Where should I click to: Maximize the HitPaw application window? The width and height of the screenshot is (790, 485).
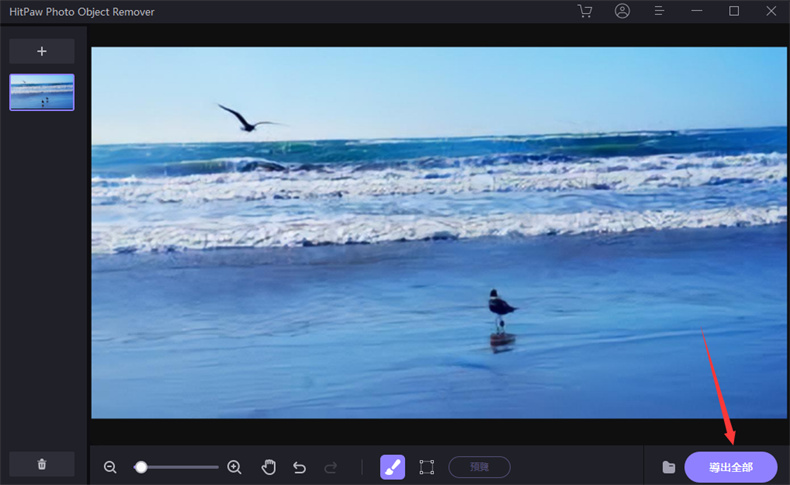[734, 11]
